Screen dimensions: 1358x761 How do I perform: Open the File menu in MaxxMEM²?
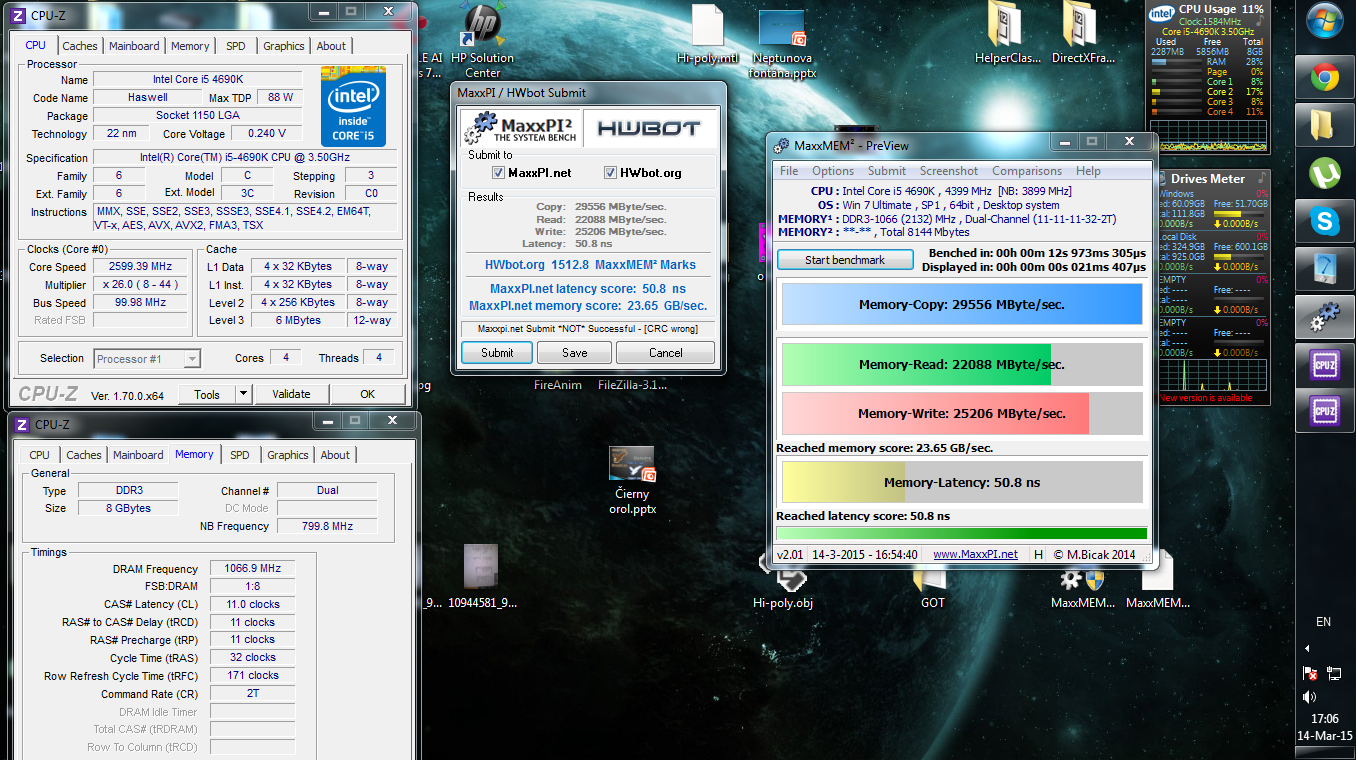pos(789,171)
